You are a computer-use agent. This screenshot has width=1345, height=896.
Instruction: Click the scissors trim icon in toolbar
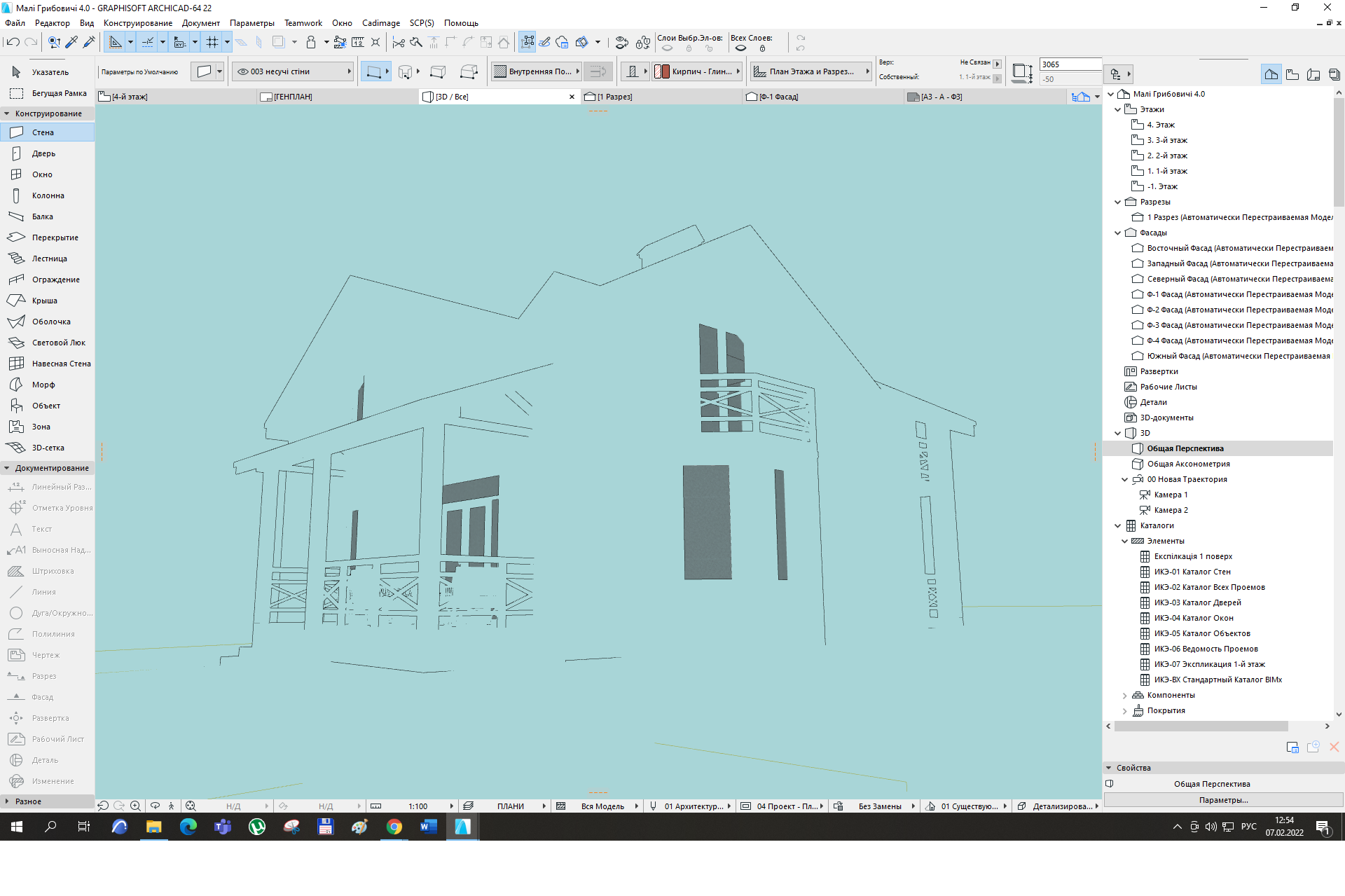[399, 42]
